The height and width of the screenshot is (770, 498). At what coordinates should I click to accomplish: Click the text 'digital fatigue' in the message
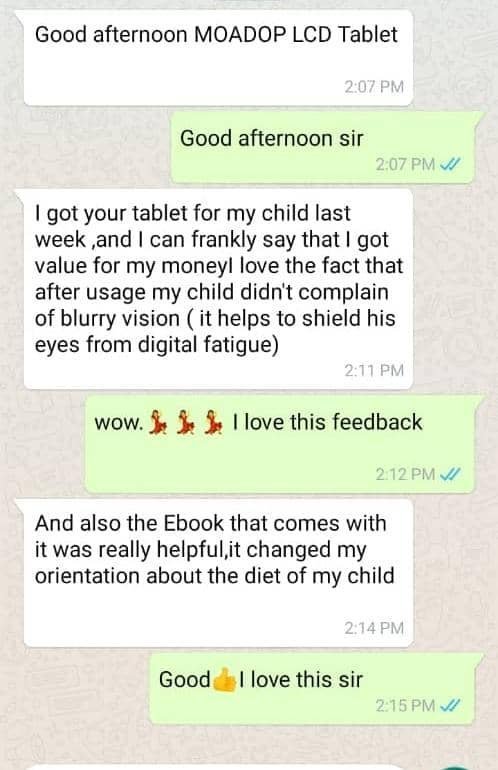[x=208, y=346]
